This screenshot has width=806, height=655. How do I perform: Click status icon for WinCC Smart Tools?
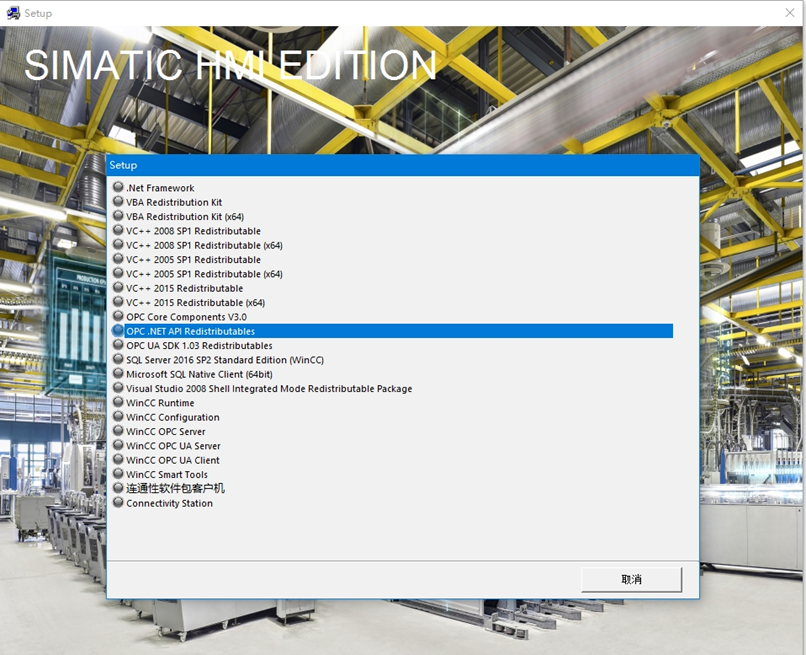click(x=118, y=474)
